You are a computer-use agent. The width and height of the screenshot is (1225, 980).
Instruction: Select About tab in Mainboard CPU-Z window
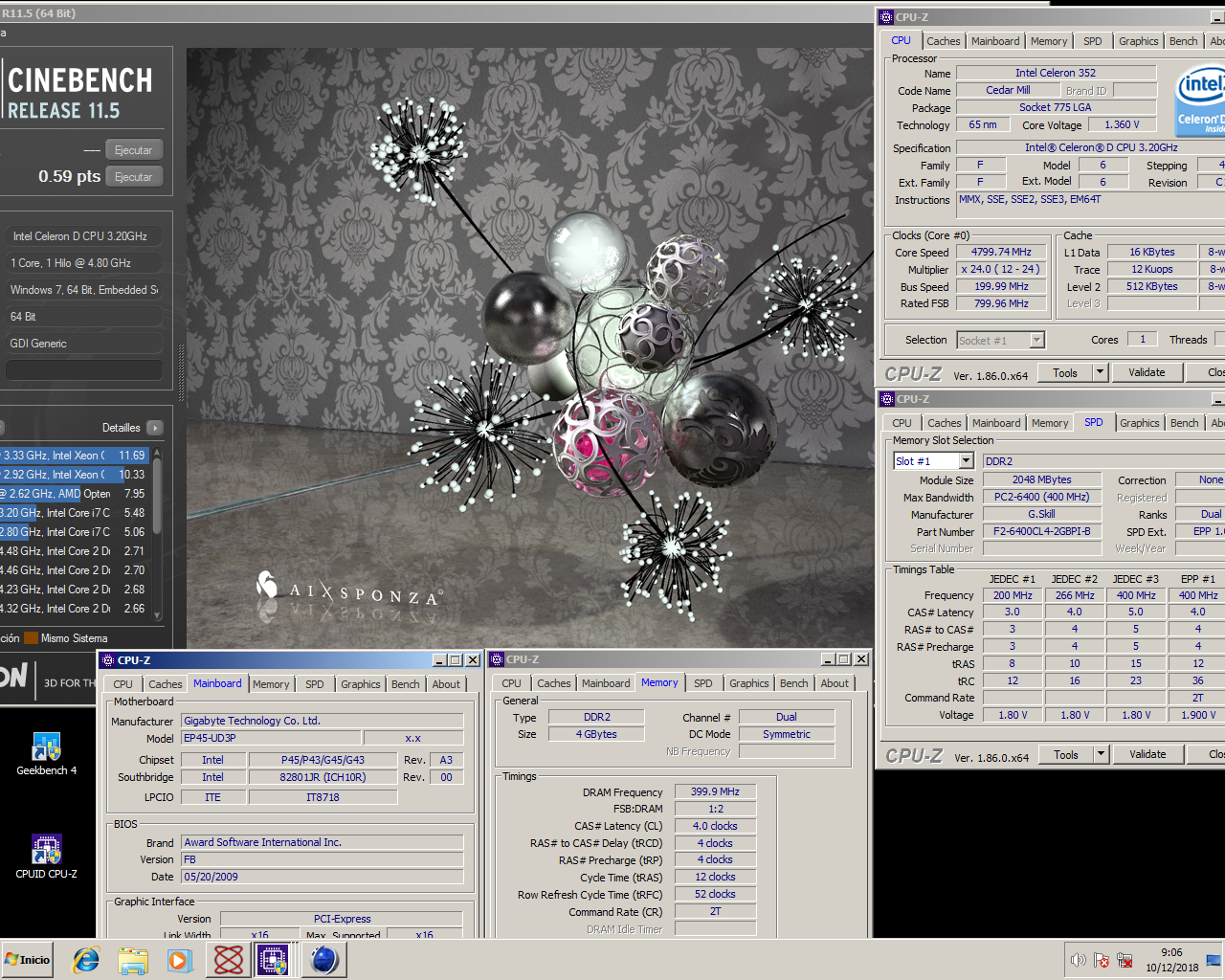(446, 684)
